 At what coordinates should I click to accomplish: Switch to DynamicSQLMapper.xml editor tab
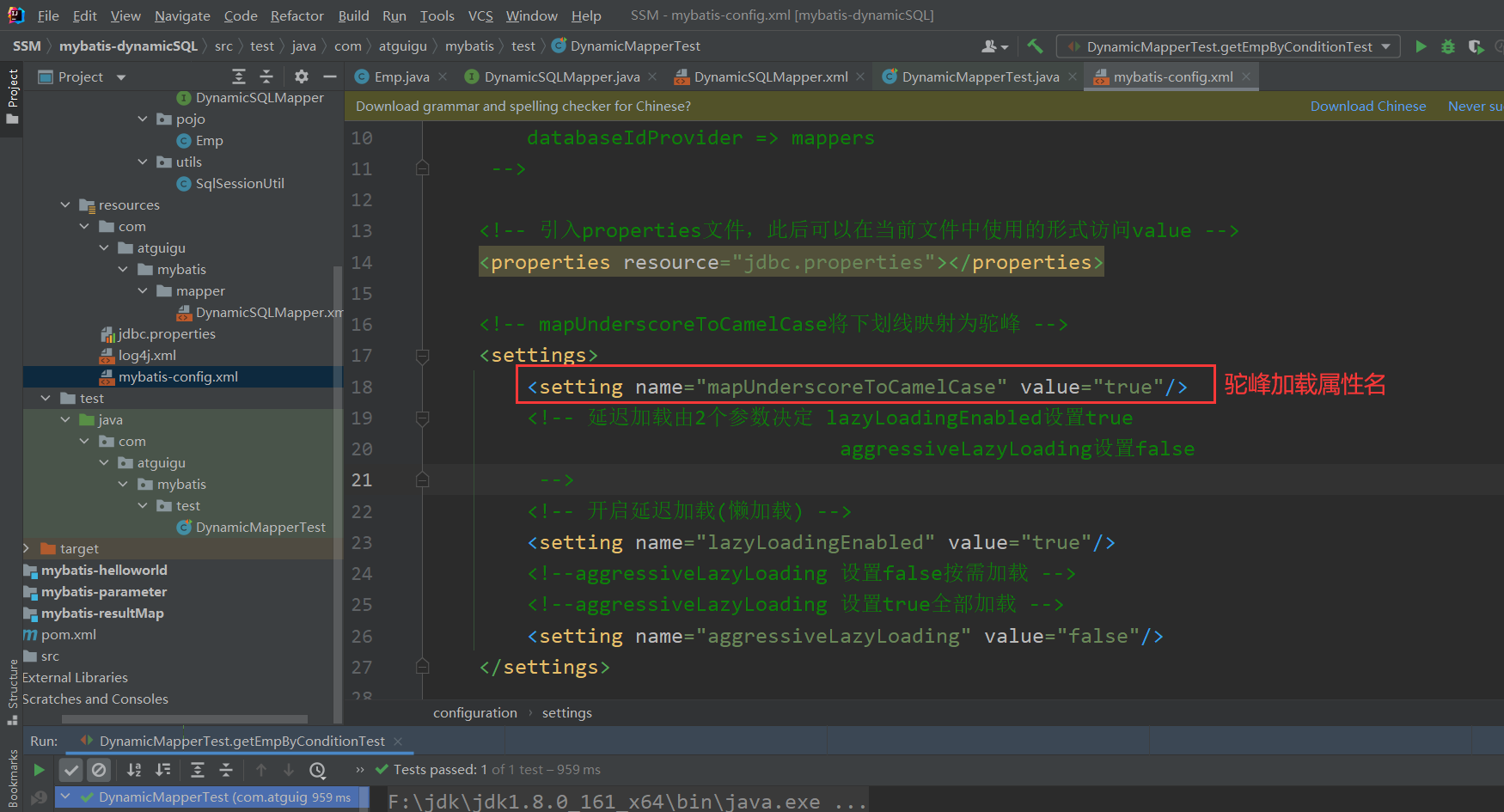point(771,76)
